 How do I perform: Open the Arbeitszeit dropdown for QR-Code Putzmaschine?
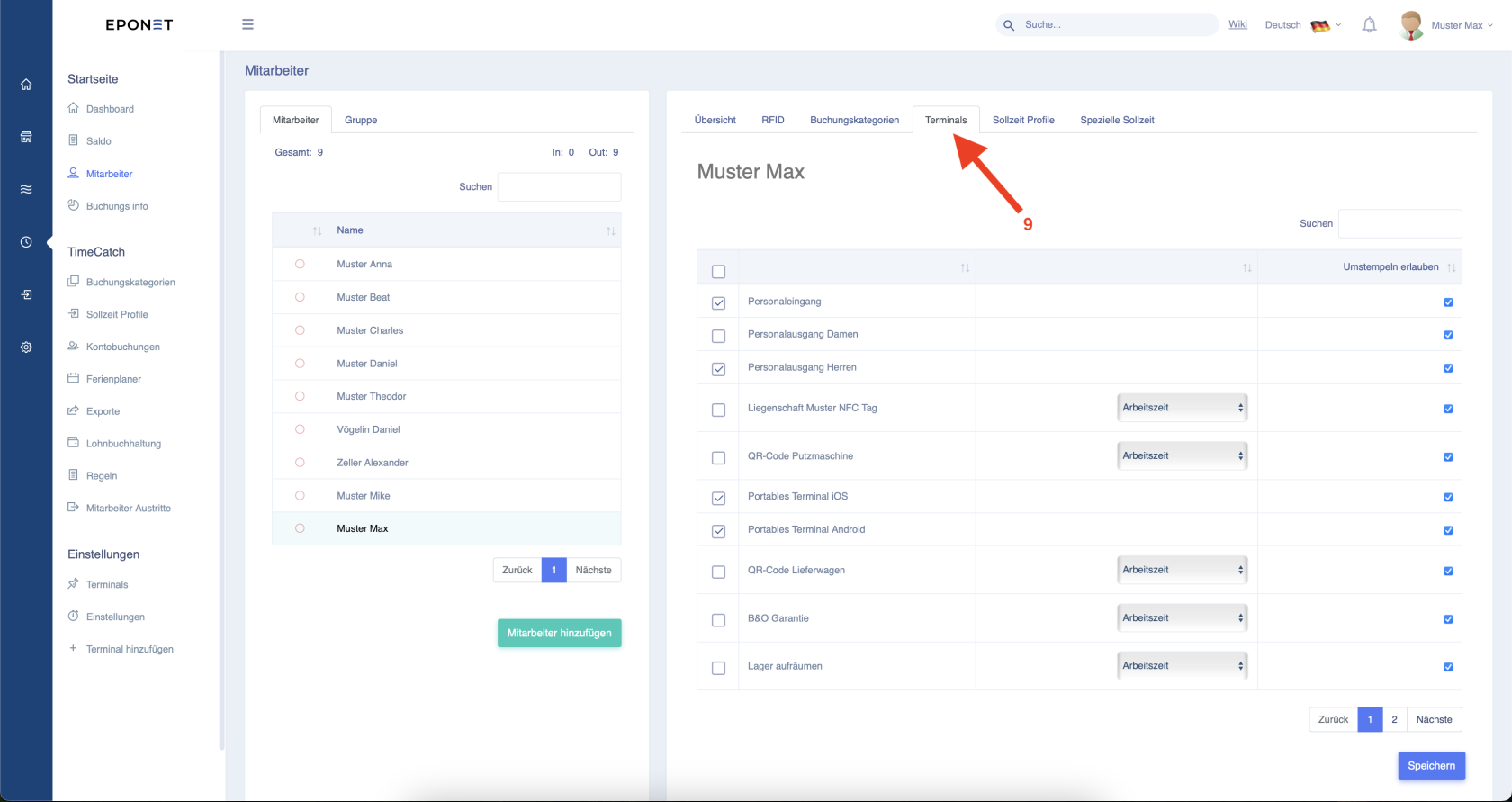(x=1182, y=455)
